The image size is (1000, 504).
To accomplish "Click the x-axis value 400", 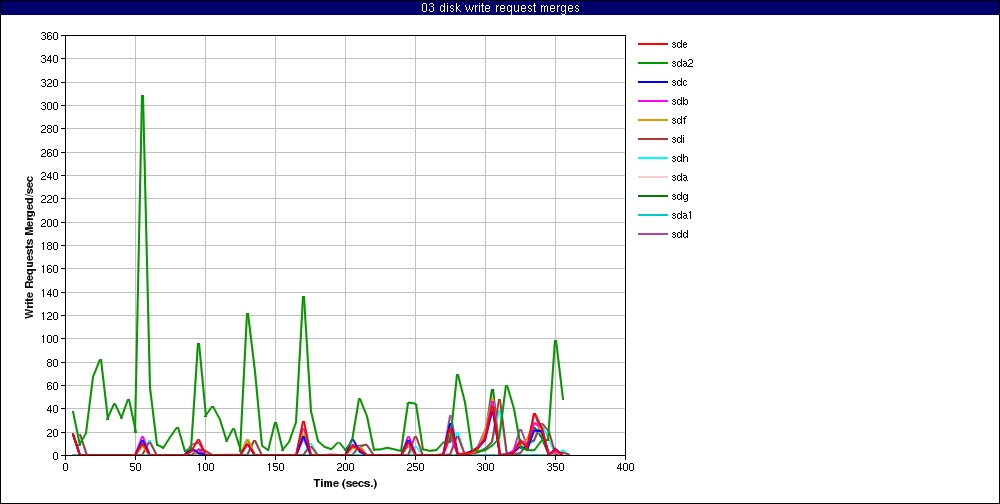I will [626, 467].
